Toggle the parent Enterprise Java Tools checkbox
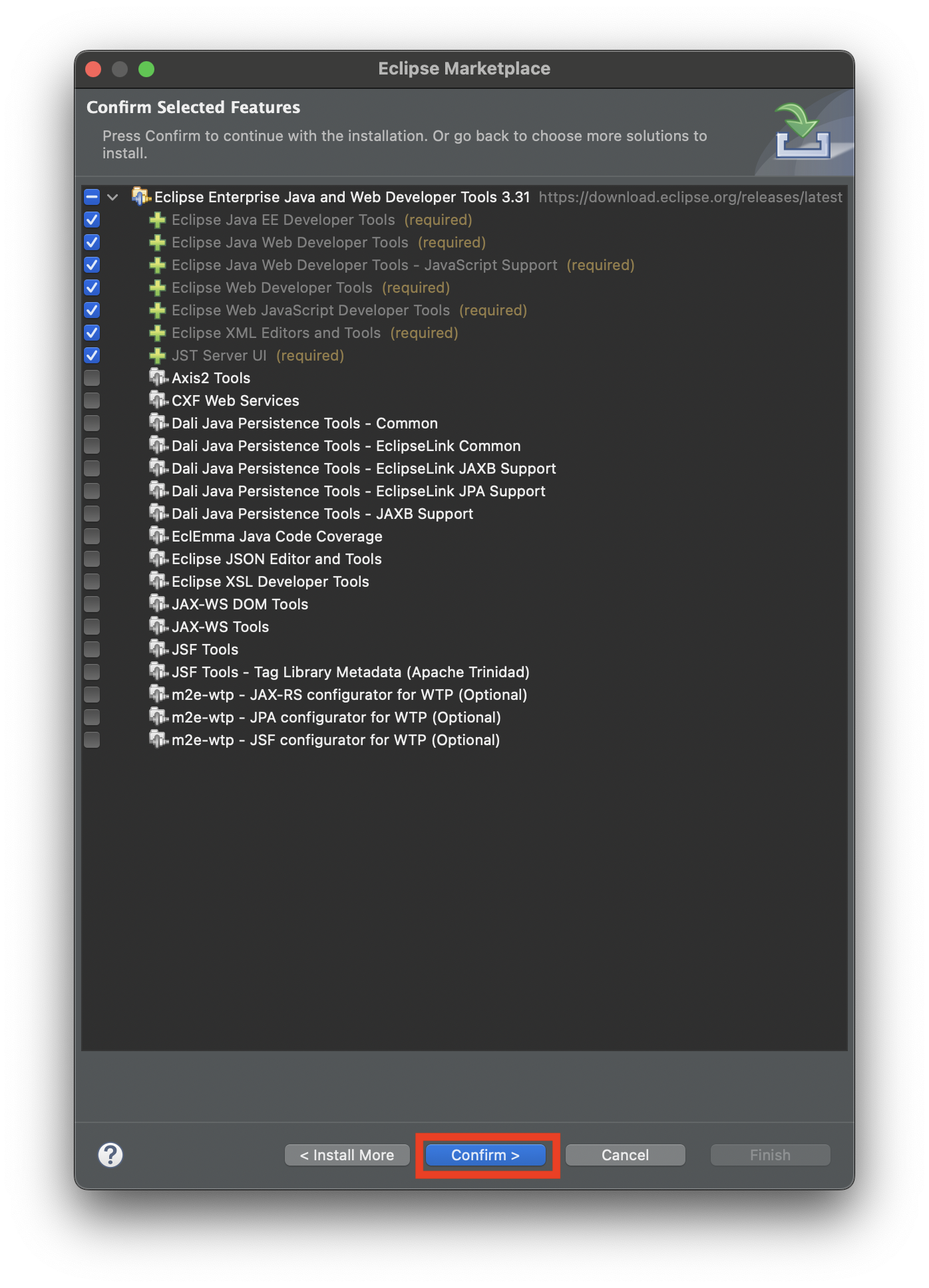Viewport: 929px width, 1288px height. pos(92,197)
